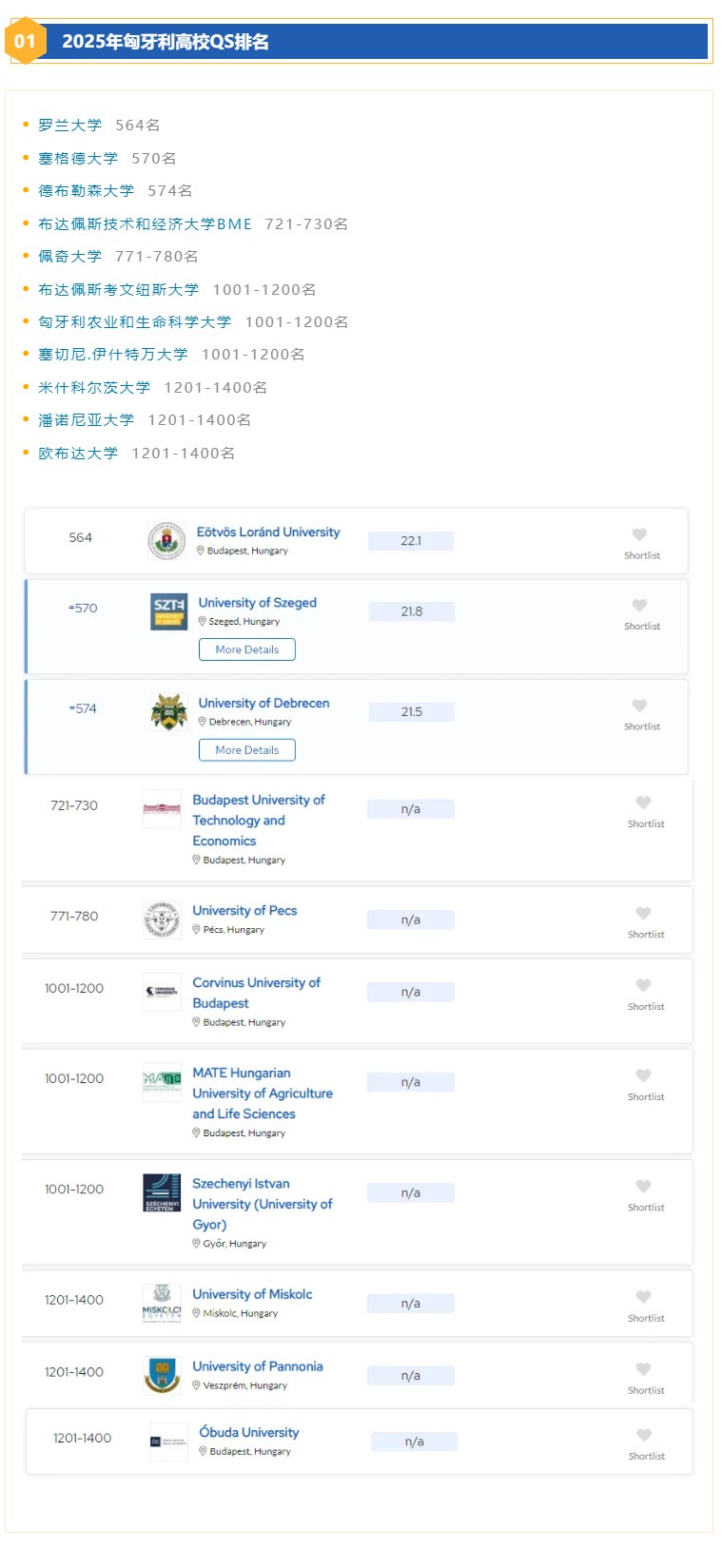Click rank =570 in ranking table

(83, 609)
